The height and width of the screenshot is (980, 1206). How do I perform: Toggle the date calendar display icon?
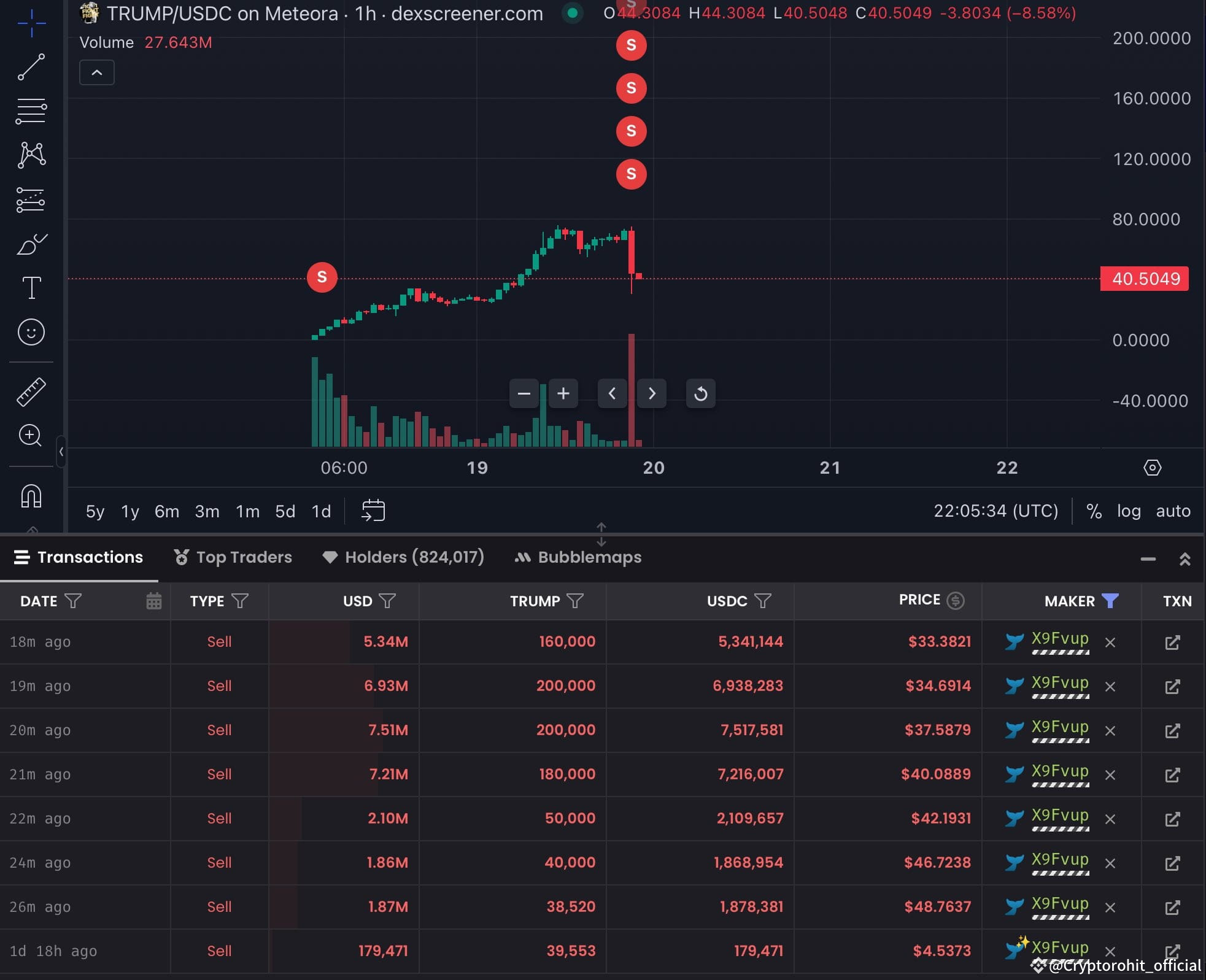coord(153,601)
